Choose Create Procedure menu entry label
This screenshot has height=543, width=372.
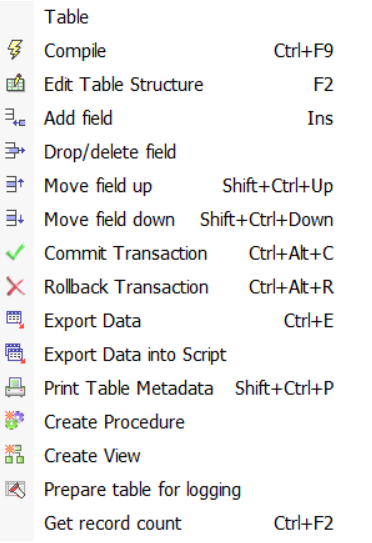(114, 422)
